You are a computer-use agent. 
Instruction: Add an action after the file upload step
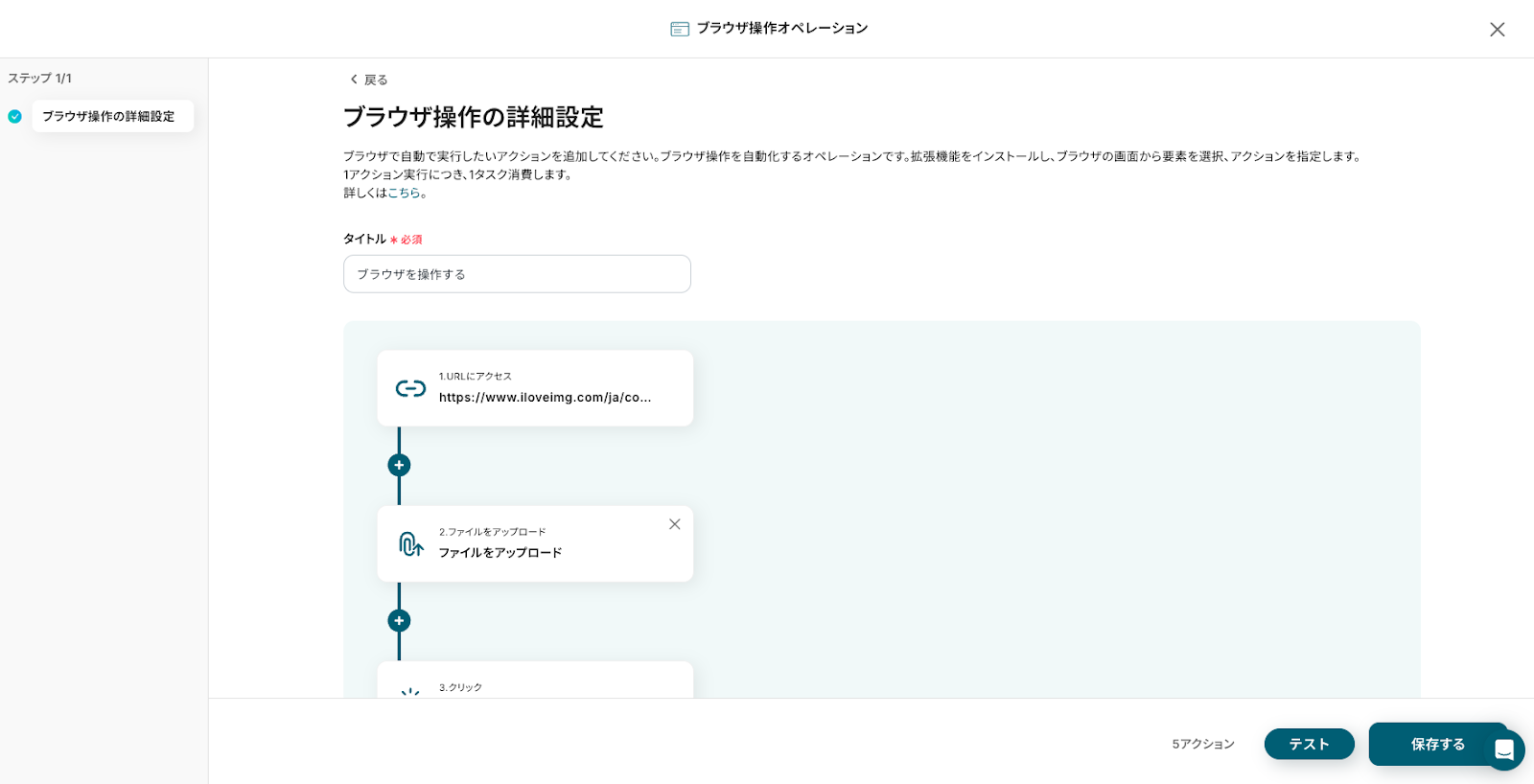(x=399, y=621)
